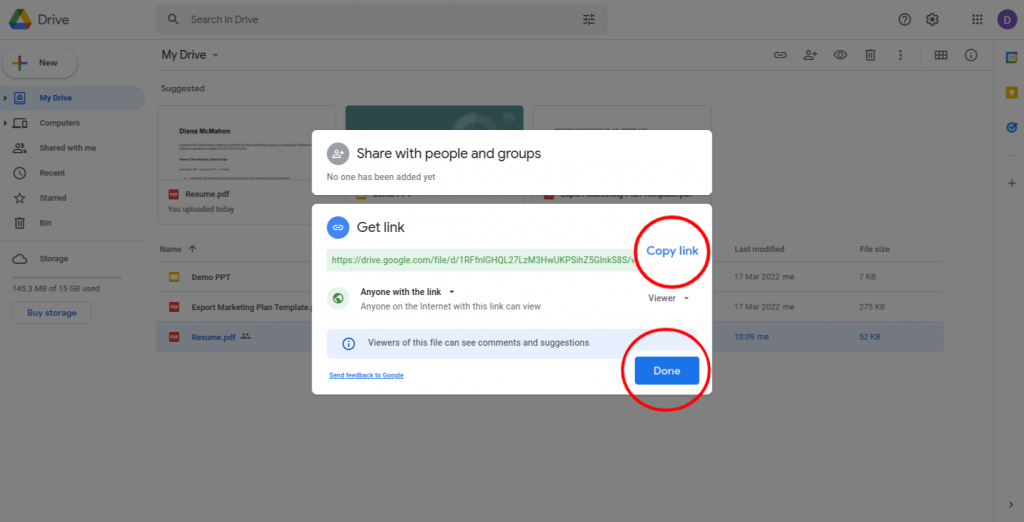Open Shared with me in sidebar
1024x522 pixels.
pos(67,148)
